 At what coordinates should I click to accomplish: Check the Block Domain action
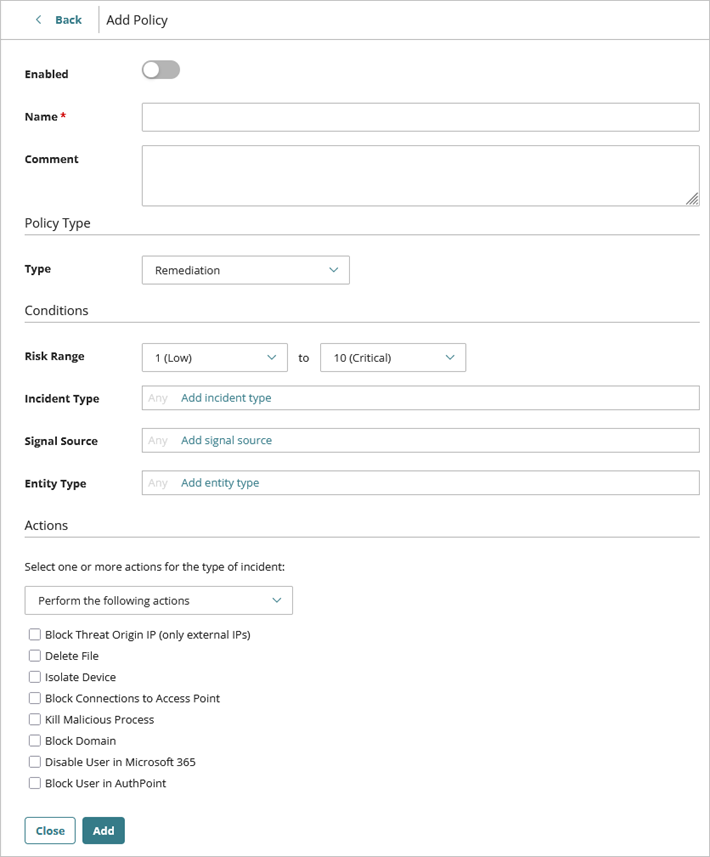(x=34, y=740)
